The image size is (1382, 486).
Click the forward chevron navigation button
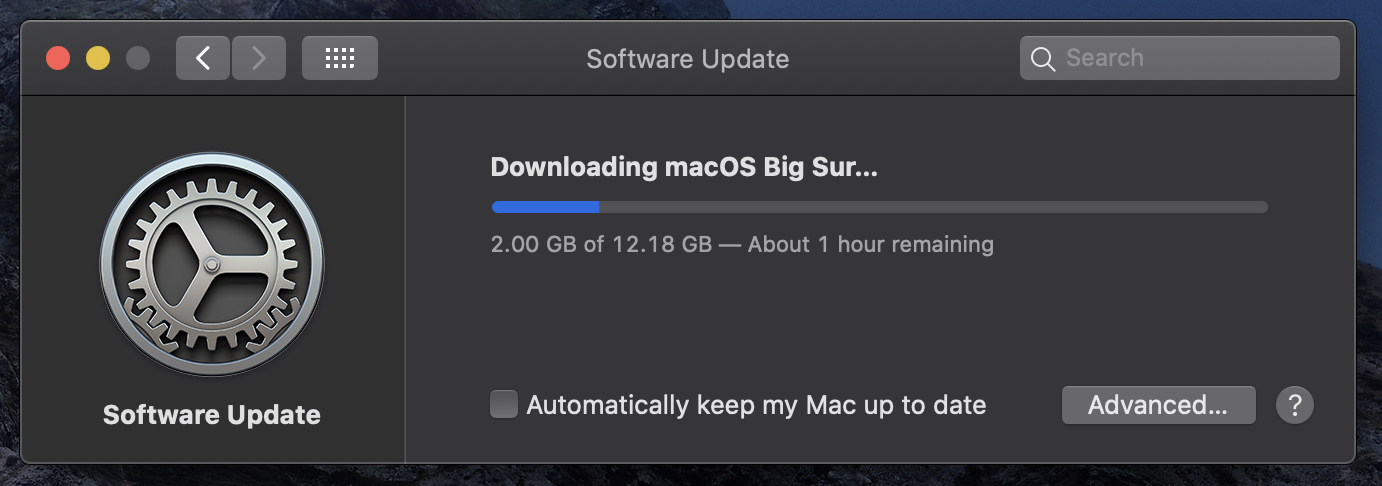tap(259, 58)
